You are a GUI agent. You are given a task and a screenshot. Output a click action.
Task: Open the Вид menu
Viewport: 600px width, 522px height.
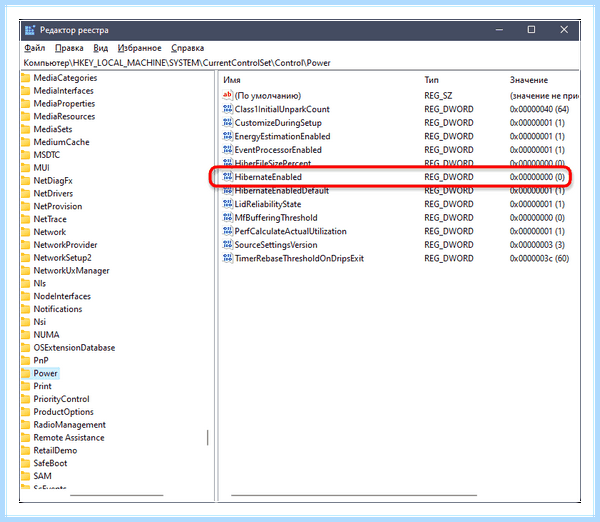[100, 48]
